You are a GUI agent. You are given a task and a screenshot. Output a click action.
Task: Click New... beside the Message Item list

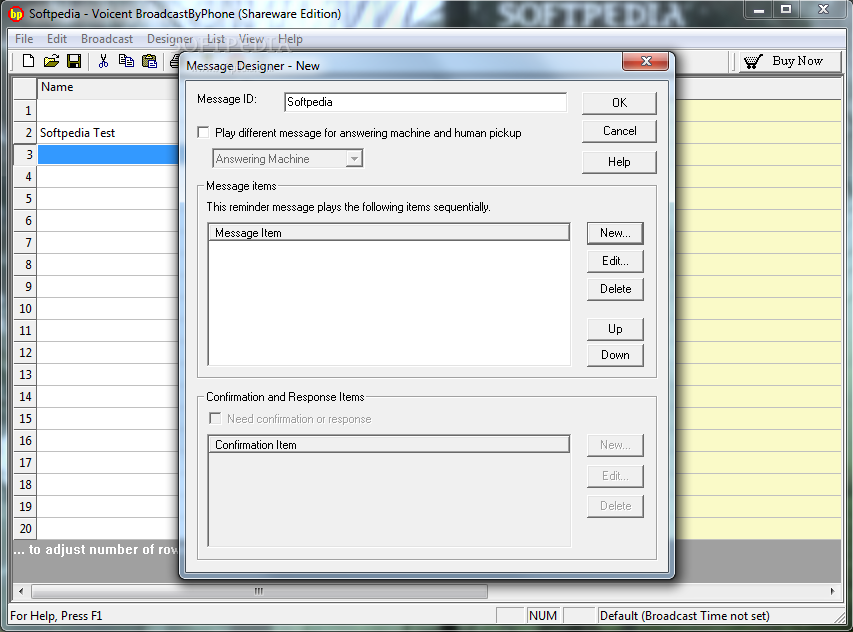click(x=615, y=233)
